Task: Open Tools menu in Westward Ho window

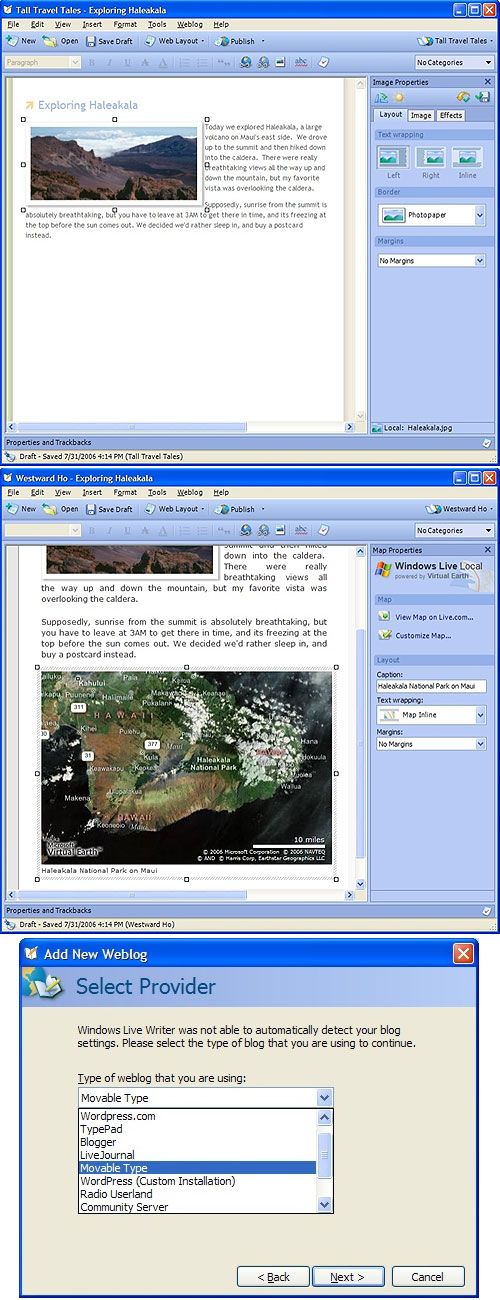Action: click(x=157, y=492)
